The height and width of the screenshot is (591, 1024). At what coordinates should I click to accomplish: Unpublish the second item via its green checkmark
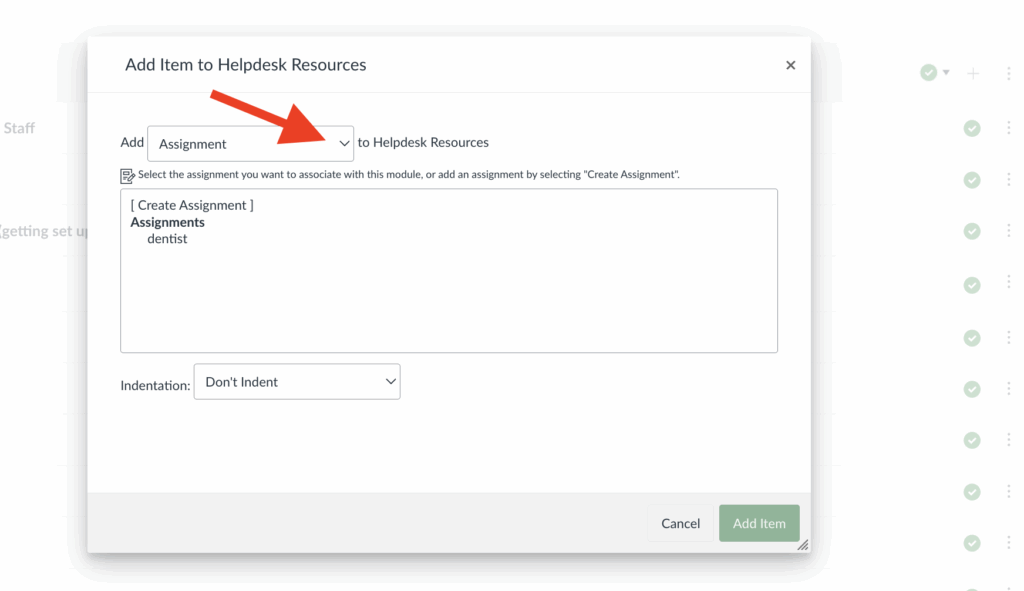click(971, 180)
